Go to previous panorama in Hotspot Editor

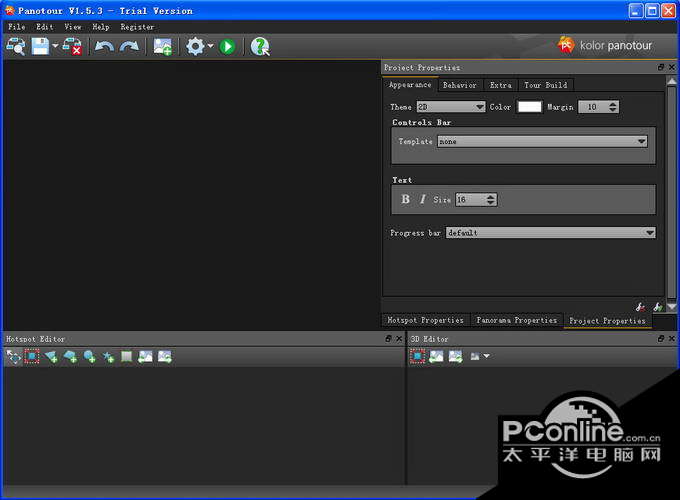pyautogui.click(x=145, y=356)
